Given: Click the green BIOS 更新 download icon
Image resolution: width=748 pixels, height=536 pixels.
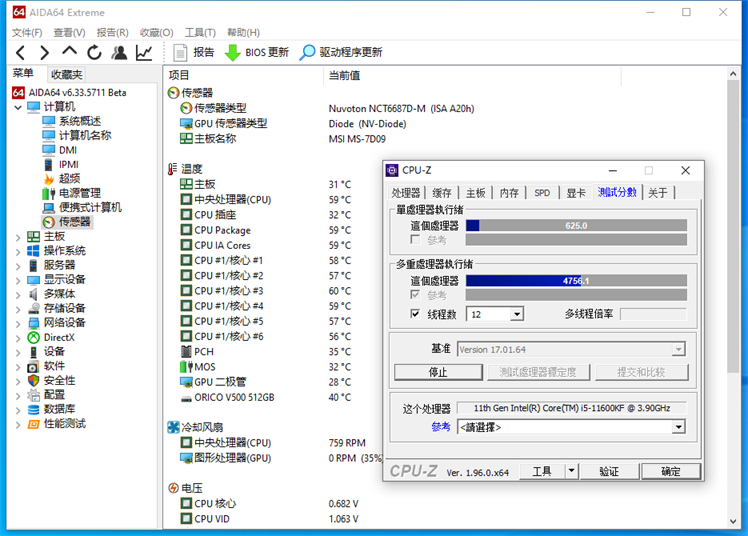Looking at the screenshot, I should click(x=232, y=52).
